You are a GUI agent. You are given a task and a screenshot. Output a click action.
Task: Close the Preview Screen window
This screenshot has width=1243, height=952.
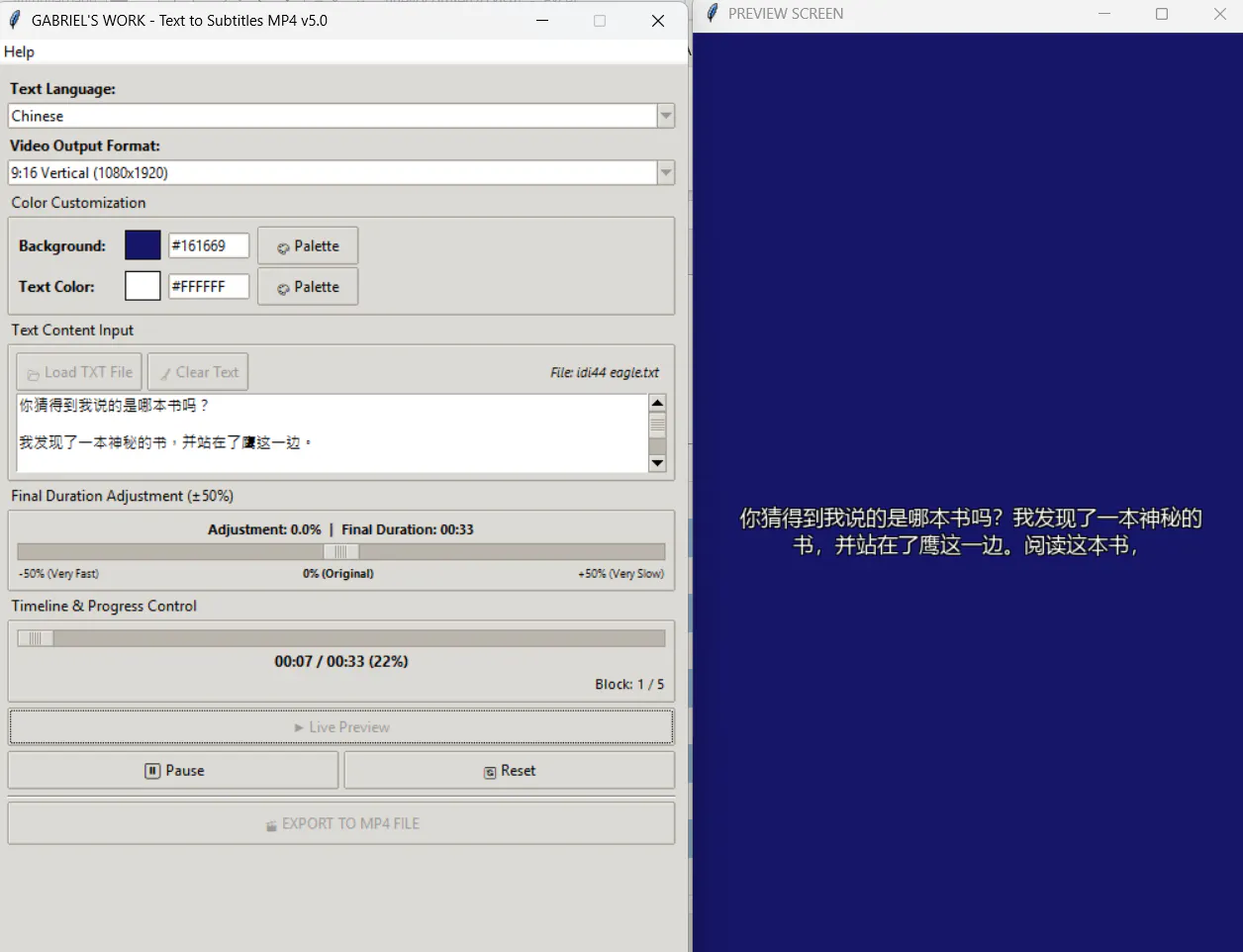(x=1219, y=14)
